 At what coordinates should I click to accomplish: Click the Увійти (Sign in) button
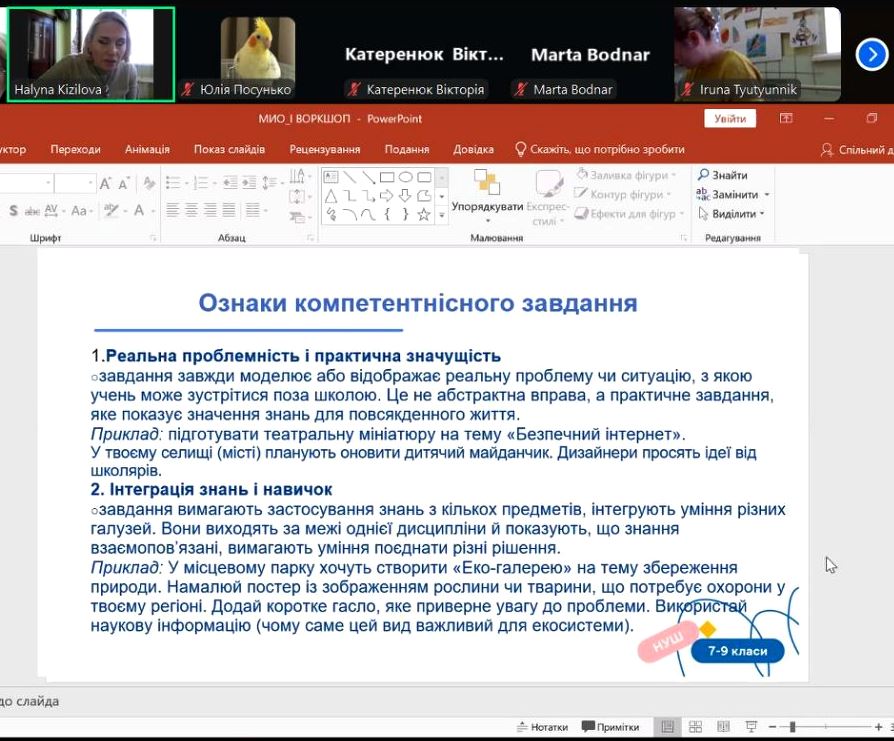pos(729,118)
